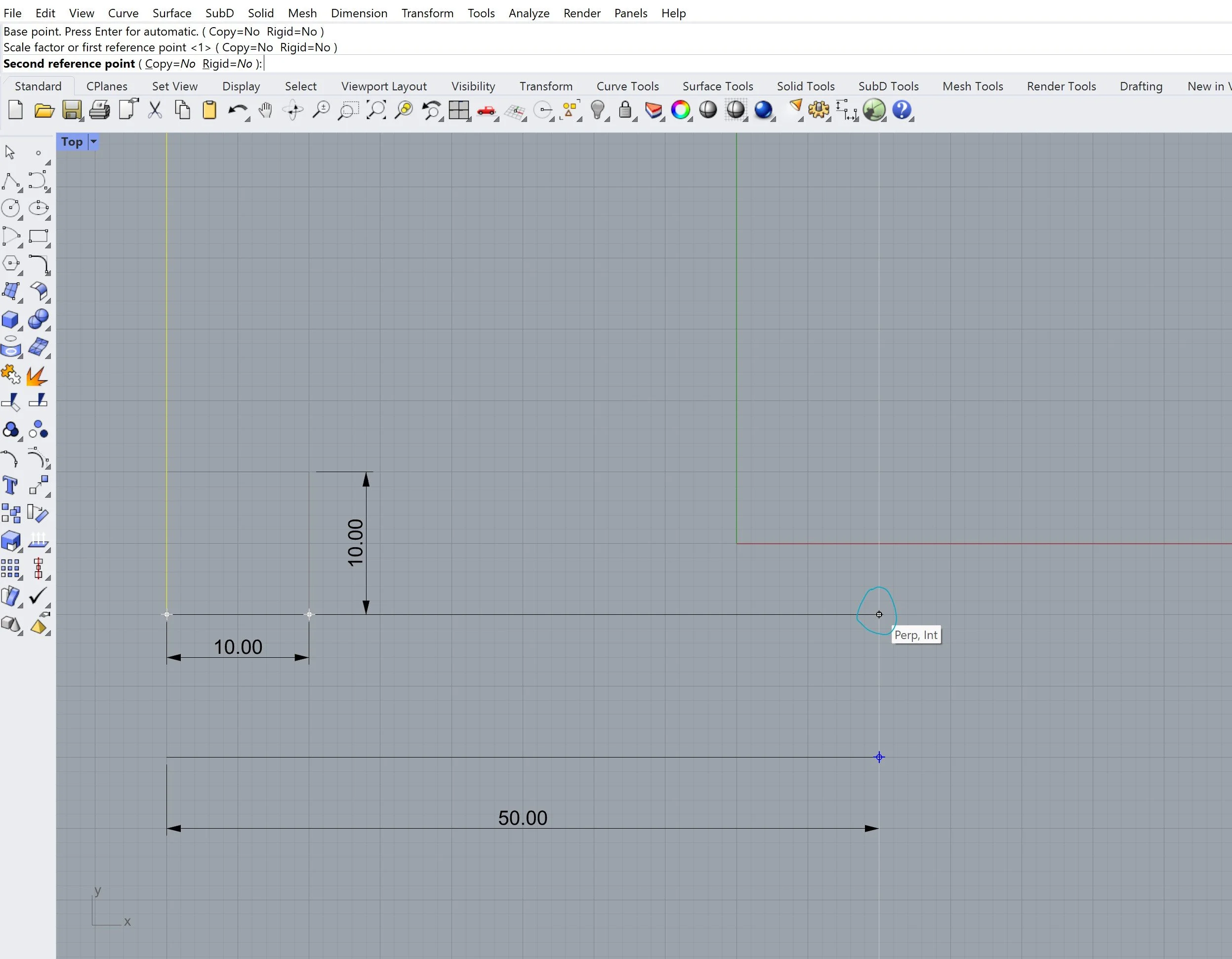Toggle the four-viewport layout icon
Viewport: 1232px width, 959px height.
[458, 110]
